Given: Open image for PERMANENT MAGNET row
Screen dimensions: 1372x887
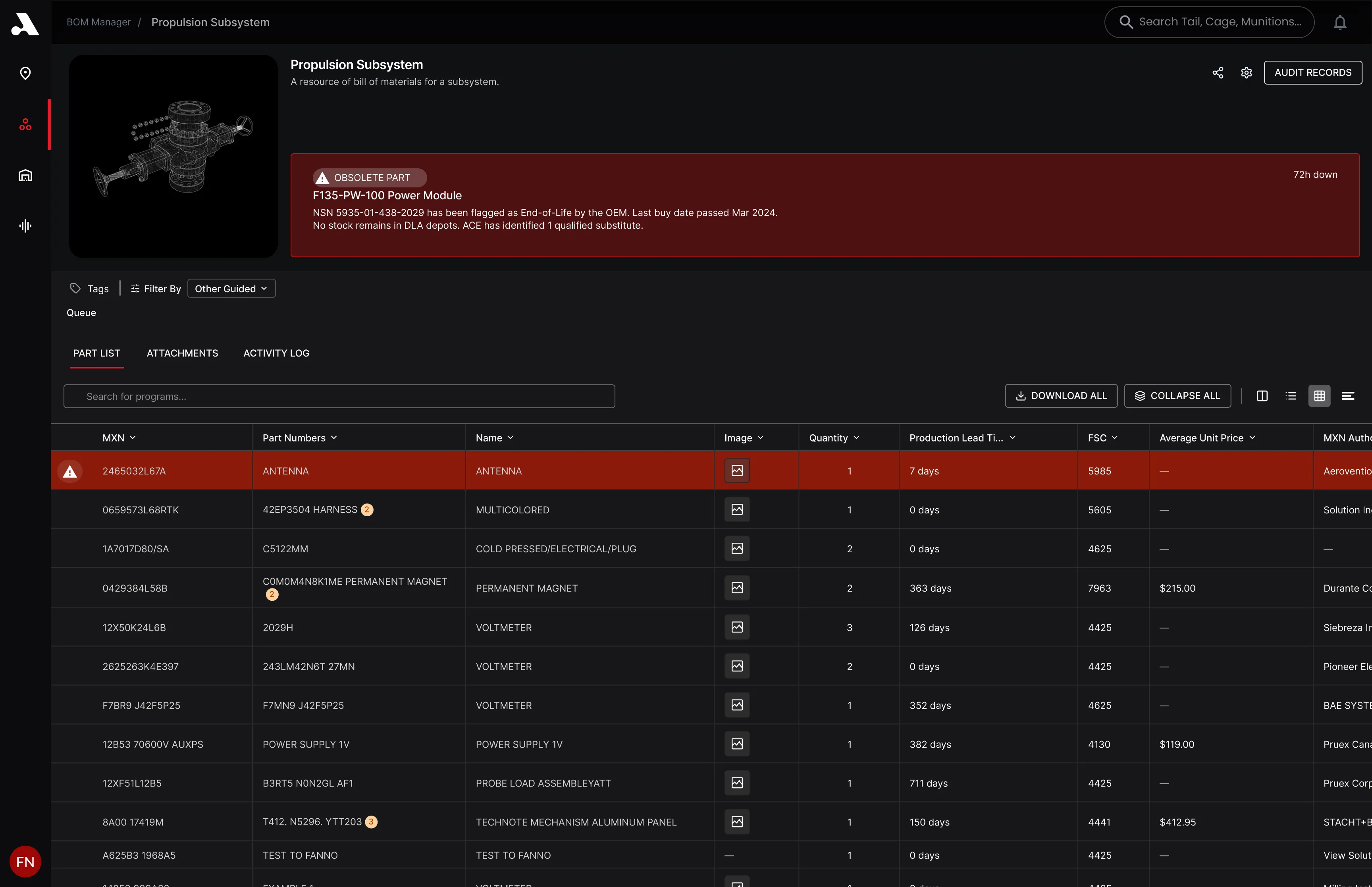Looking at the screenshot, I should (737, 588).
